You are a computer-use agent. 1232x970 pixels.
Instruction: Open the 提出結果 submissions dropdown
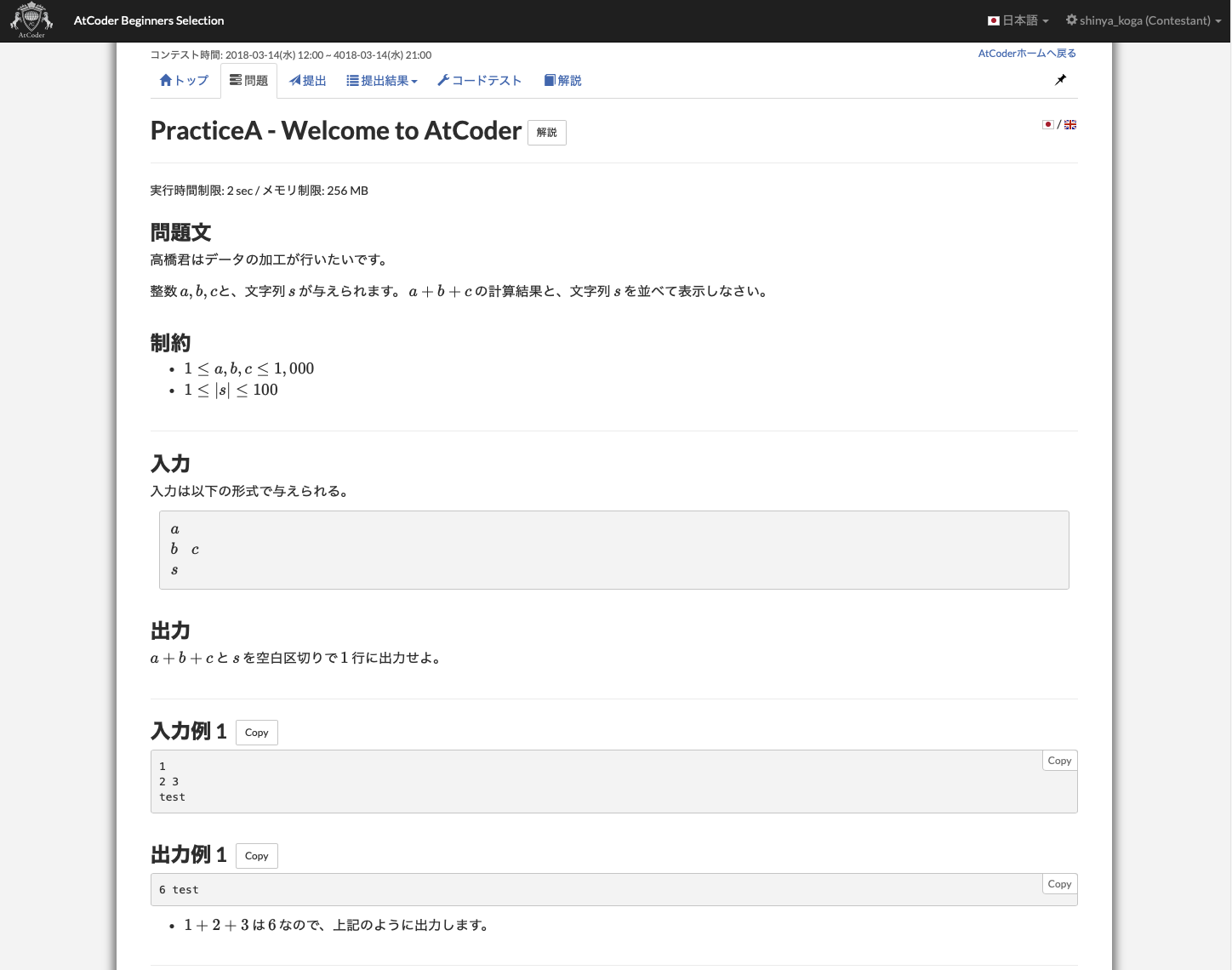pyautogui.click(x=382, y=80)
